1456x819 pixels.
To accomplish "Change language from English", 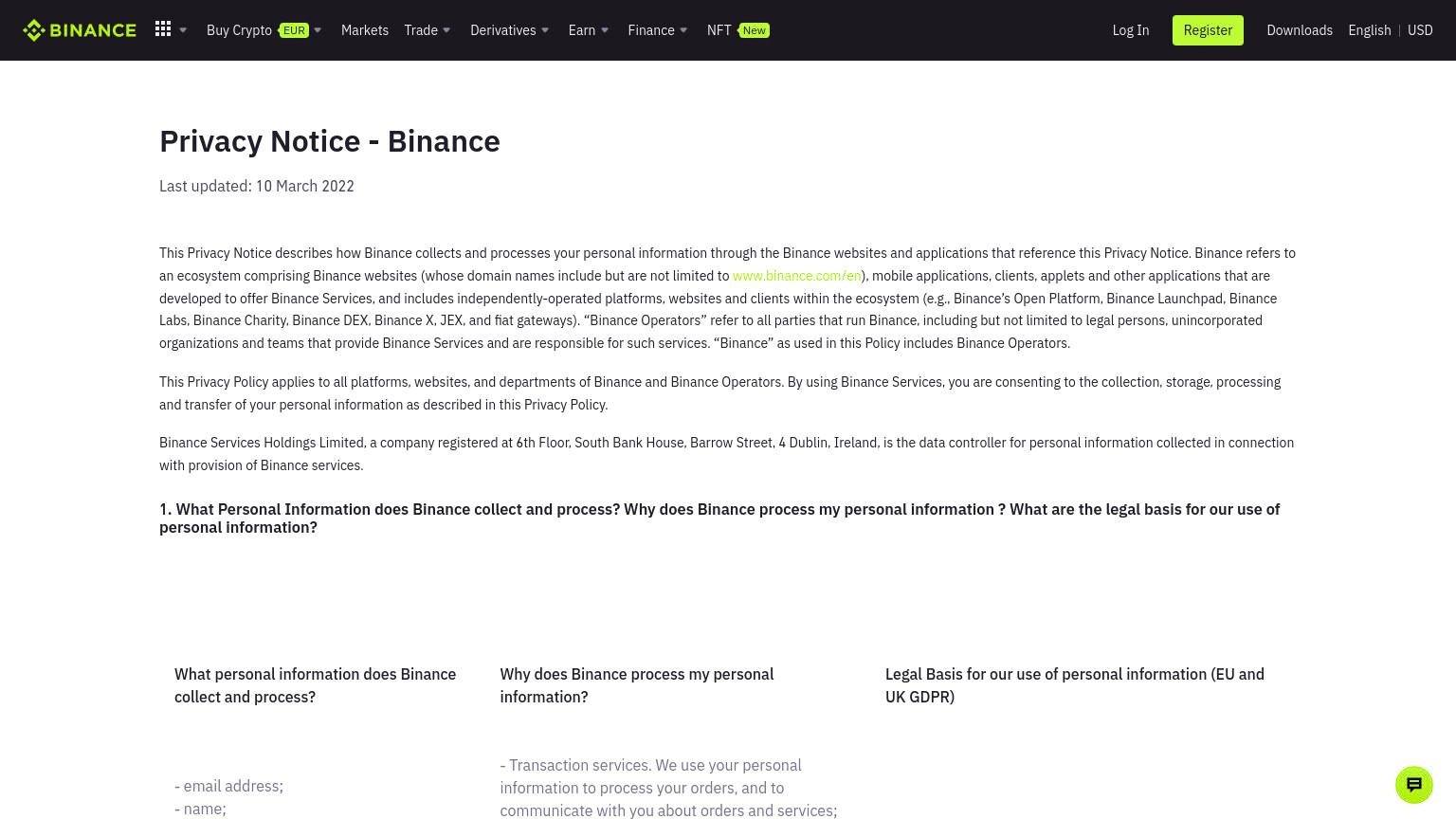I will coord(1370,30).
